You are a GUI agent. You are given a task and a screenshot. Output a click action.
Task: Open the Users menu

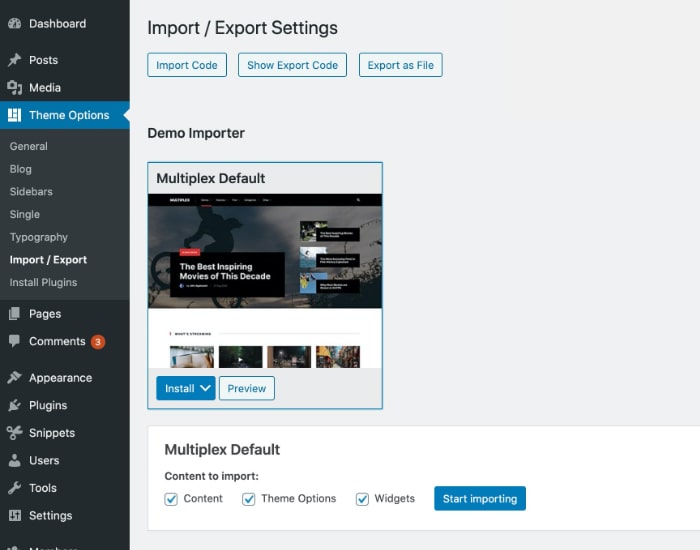(65, 460)
